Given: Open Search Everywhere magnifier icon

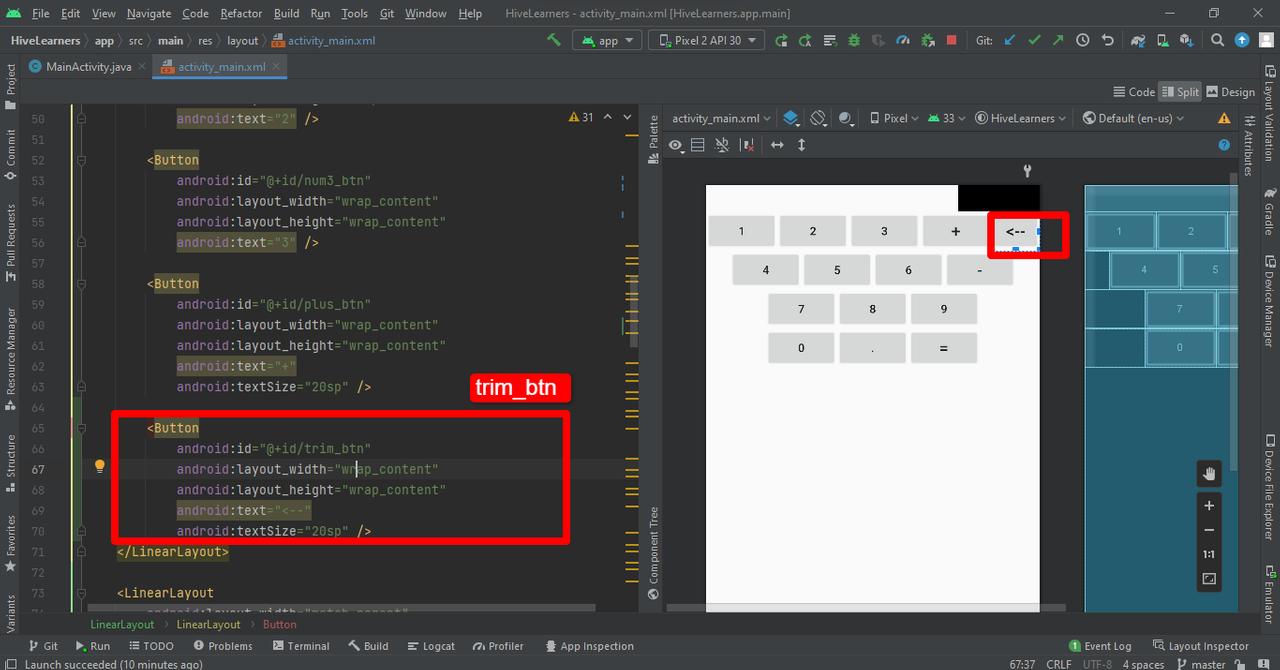Looking at the screenshot, I should click(1217, 40).
